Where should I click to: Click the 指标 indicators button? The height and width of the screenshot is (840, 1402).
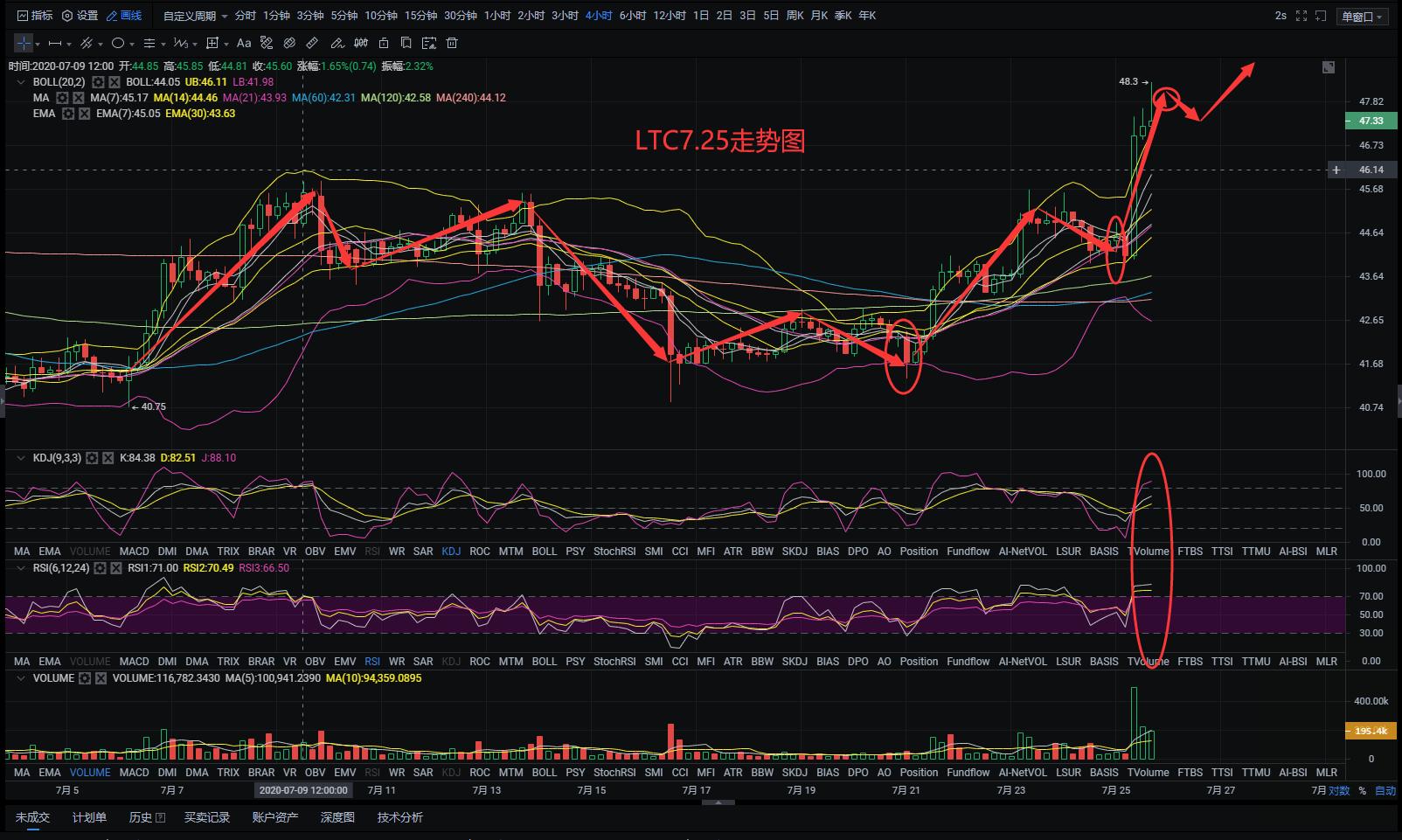35,16
